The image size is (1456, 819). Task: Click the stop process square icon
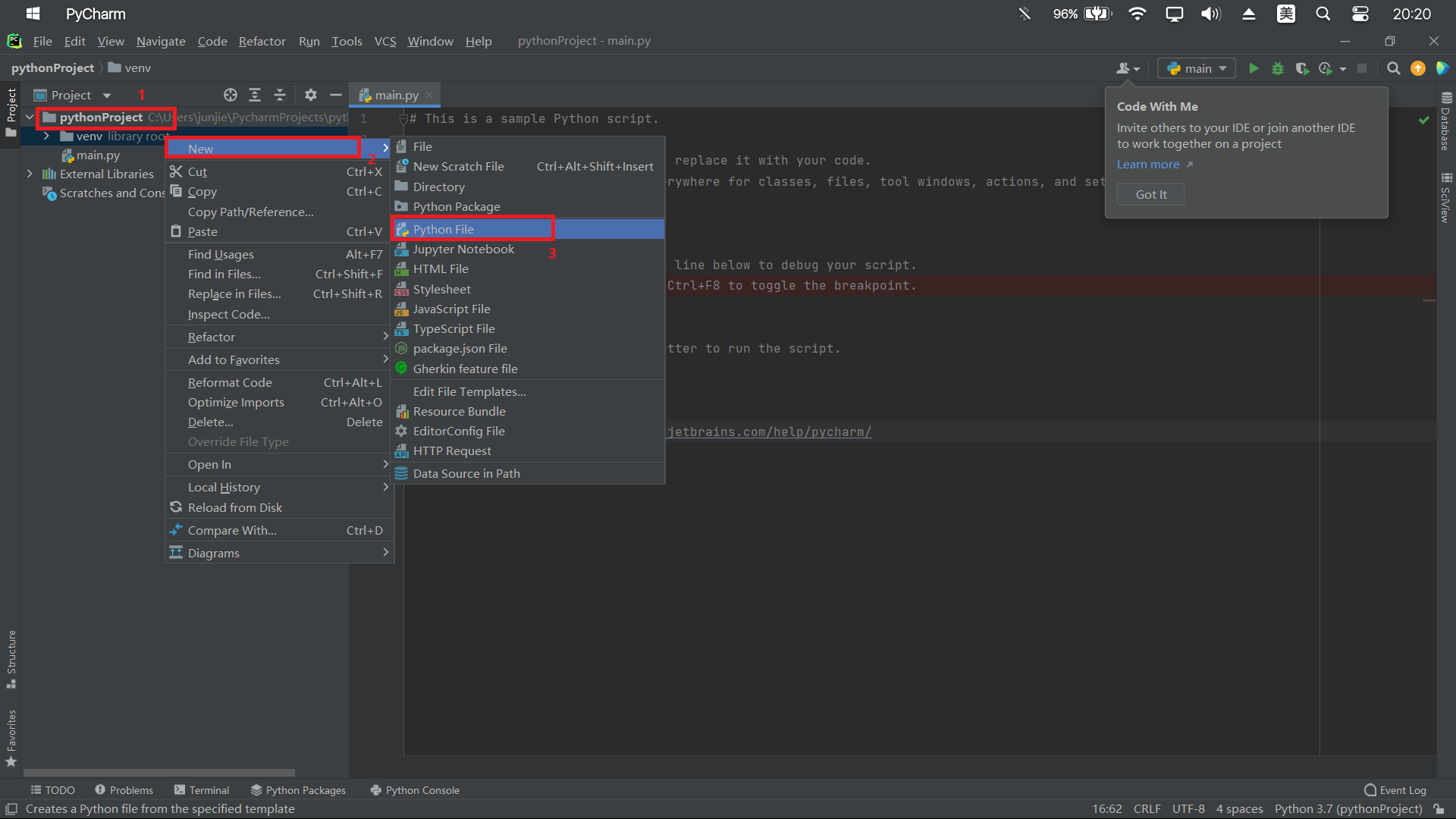tap(1362, 68)
